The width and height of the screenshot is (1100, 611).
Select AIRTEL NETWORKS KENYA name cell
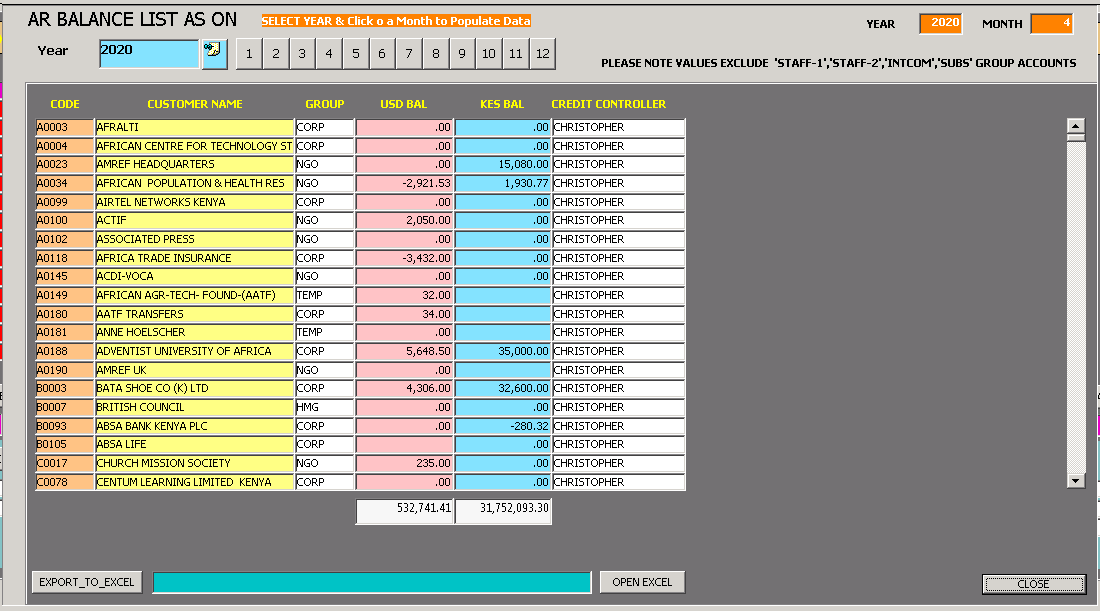[194, 202]
